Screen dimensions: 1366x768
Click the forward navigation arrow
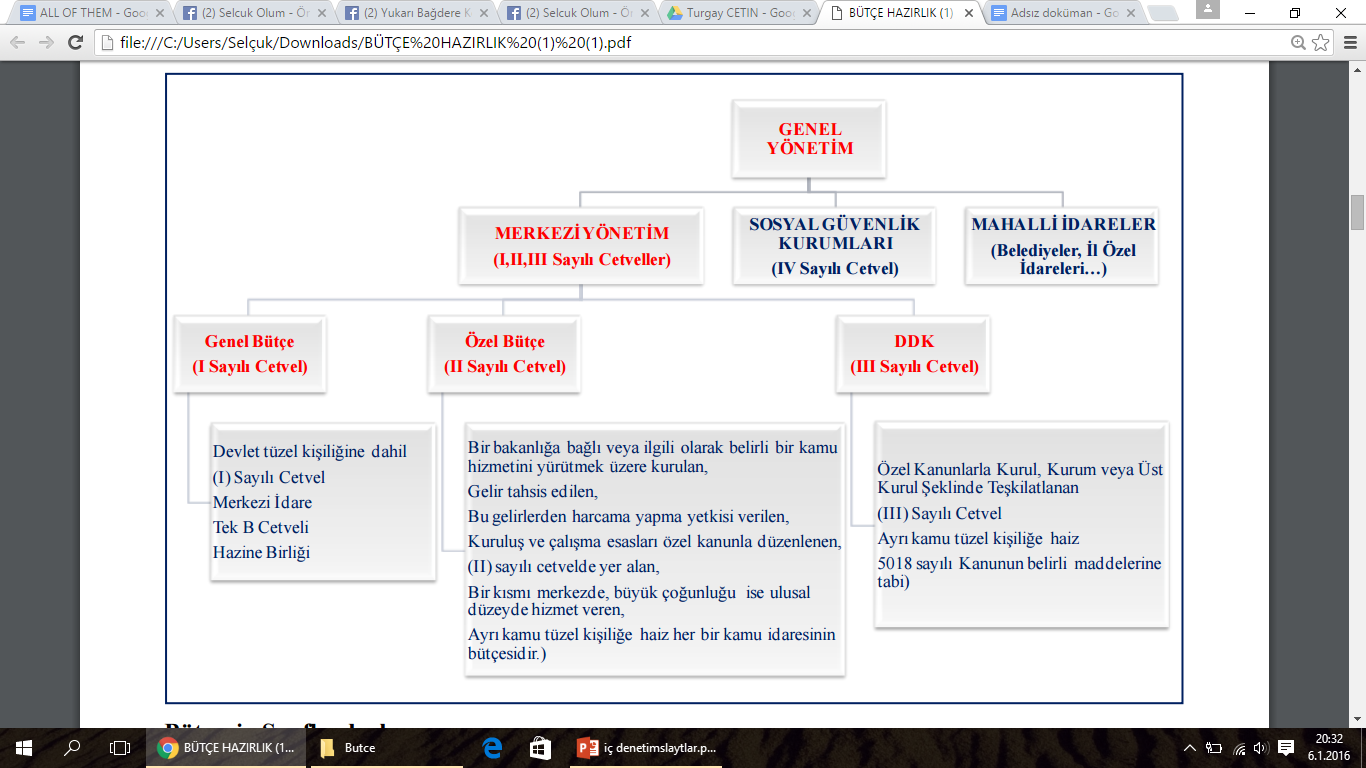coord(46,43)
